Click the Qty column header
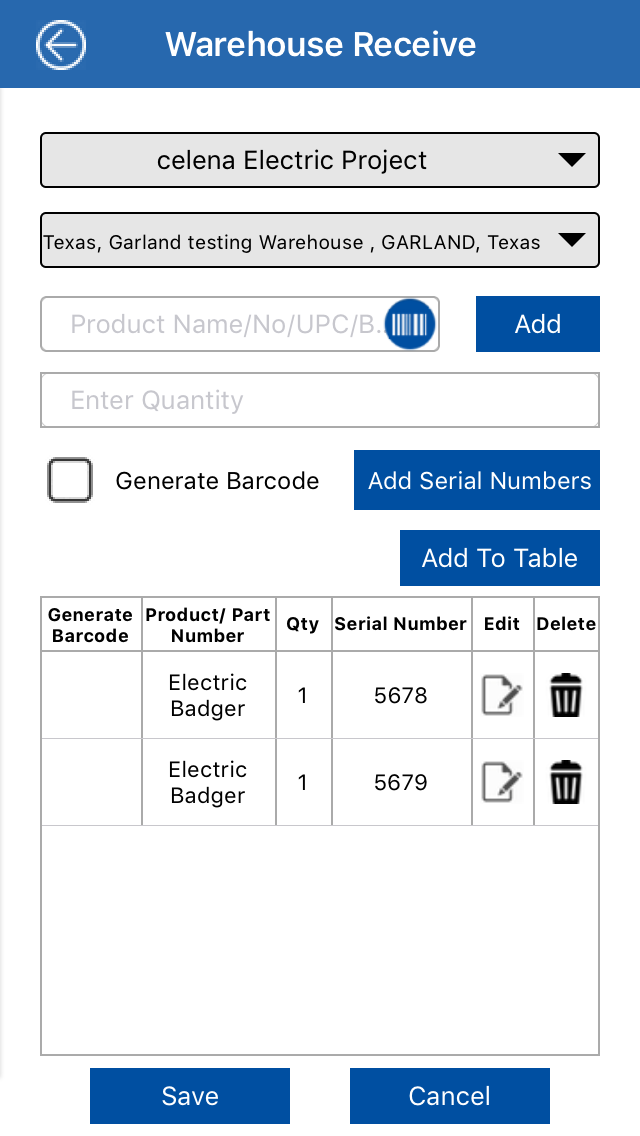Screen dimensions: 640x1136 303,624
